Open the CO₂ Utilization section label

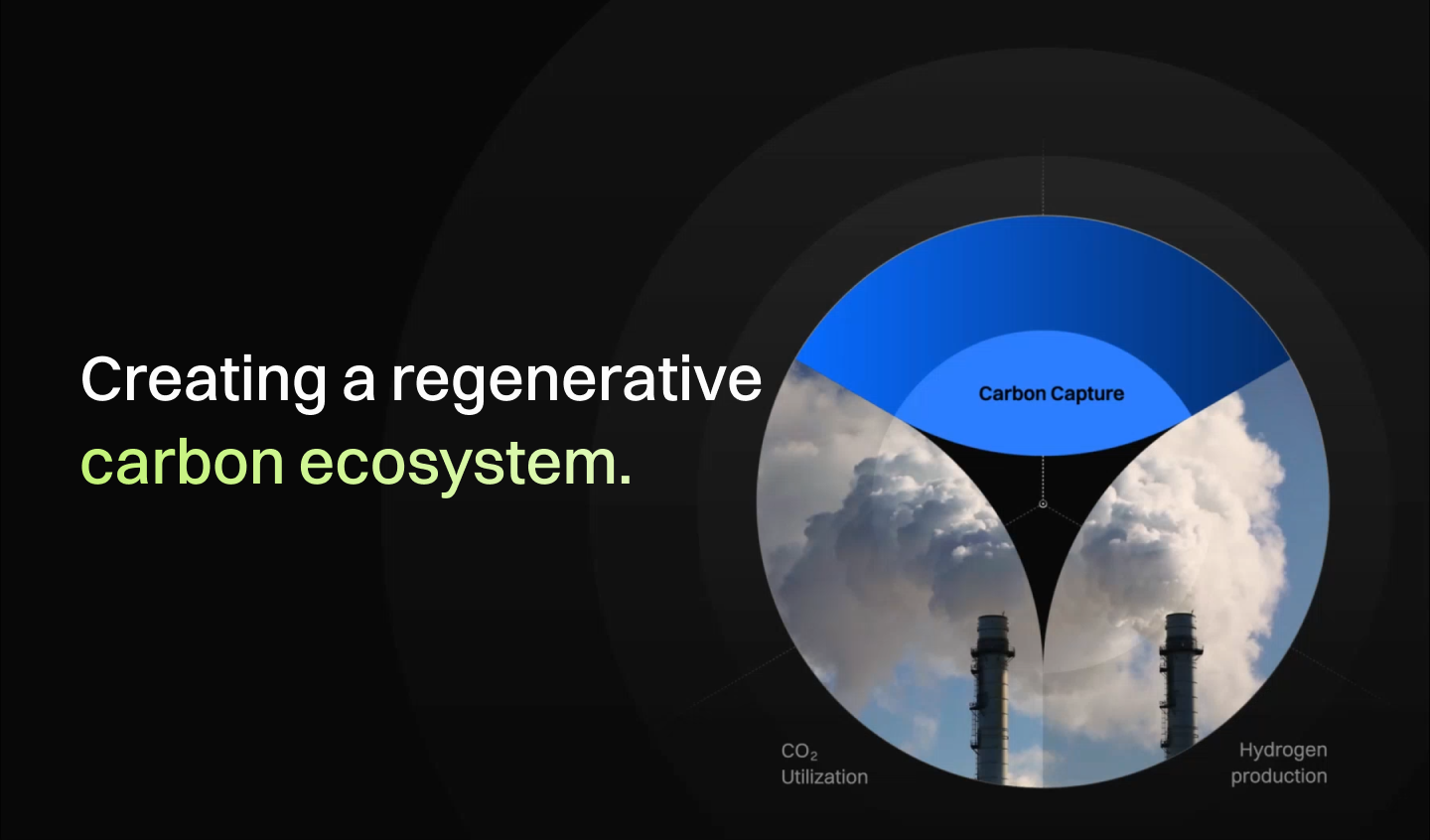click(x=823, y=765)
